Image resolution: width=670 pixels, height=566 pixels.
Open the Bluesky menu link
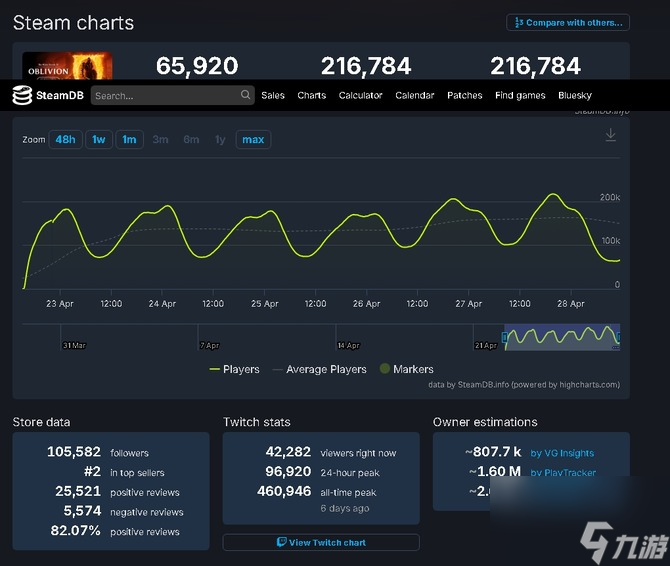click(x=575, y=95)
